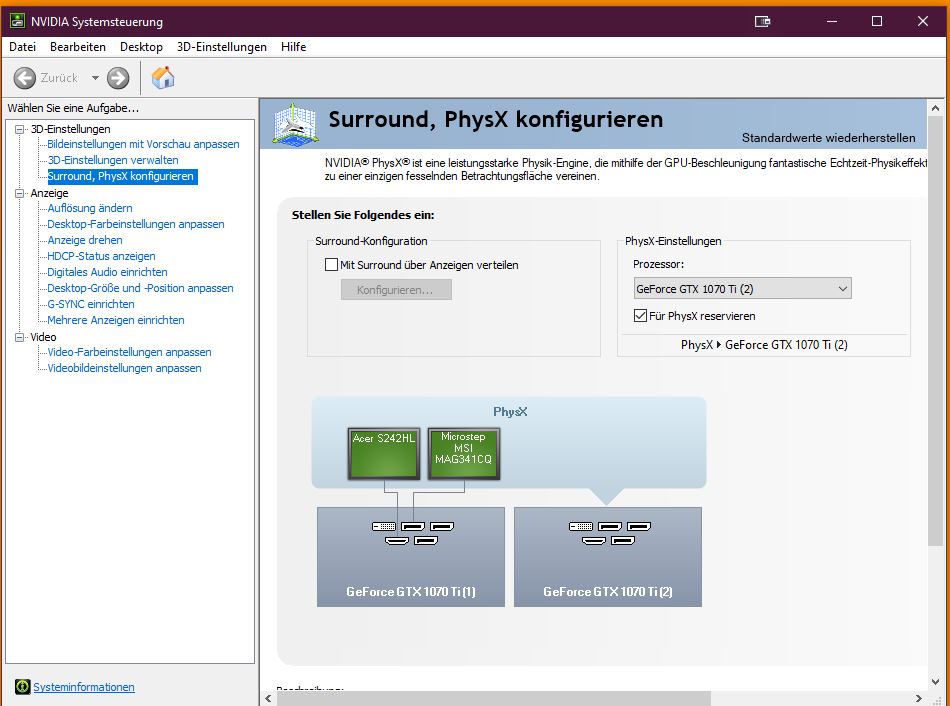The image size is (950, 706).
Task: Click the 3D-Einstellungen tree label
Action: point(70,129)
